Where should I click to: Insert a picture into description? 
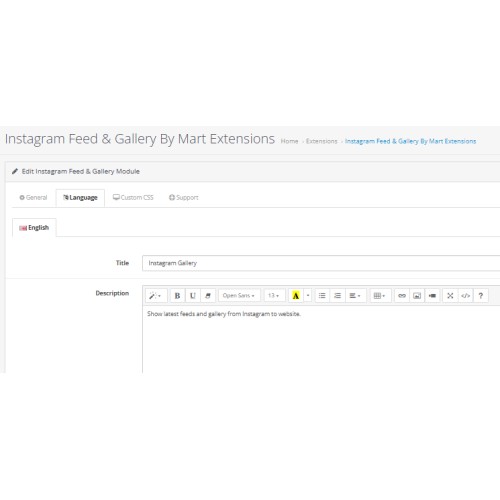click(x=417, y=296)
